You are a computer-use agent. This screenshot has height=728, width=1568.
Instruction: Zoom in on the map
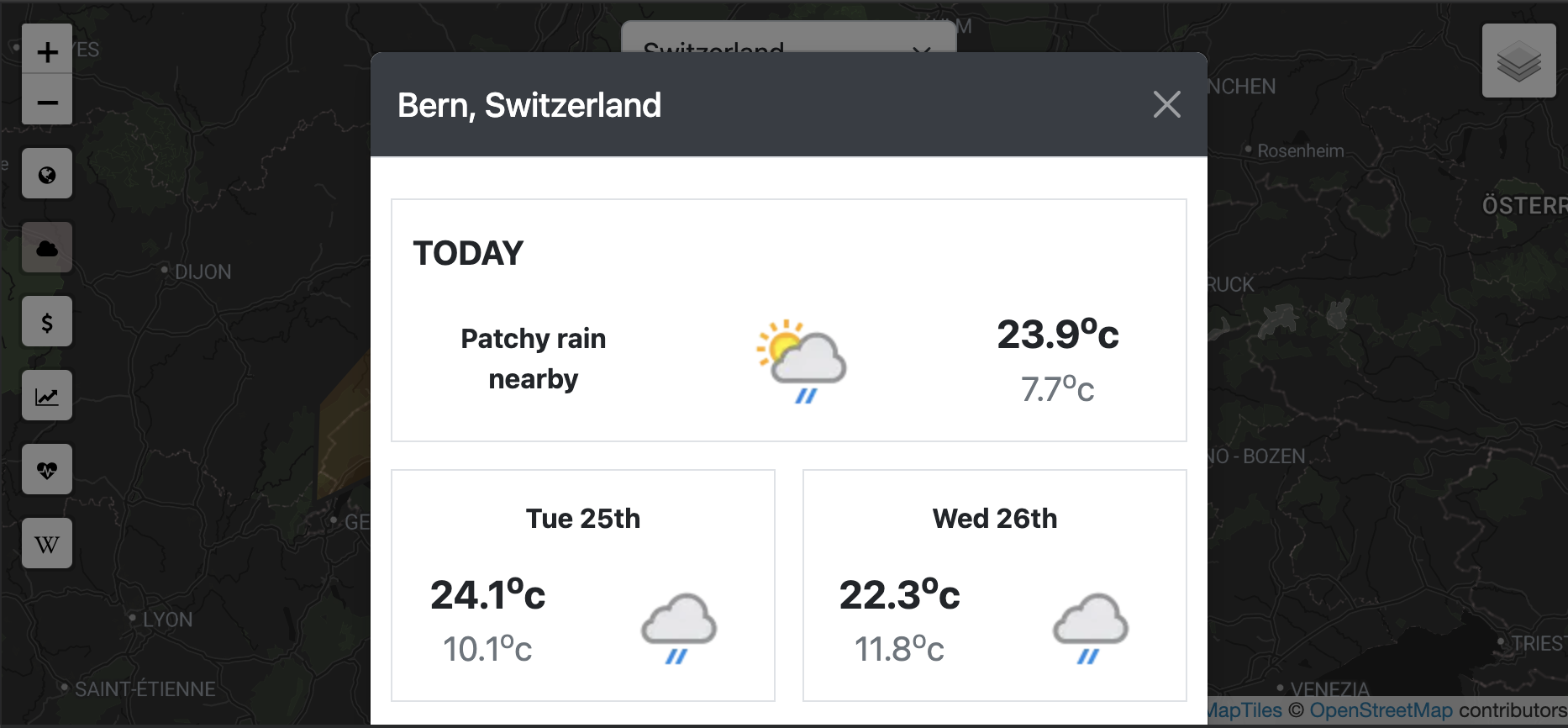47,51
